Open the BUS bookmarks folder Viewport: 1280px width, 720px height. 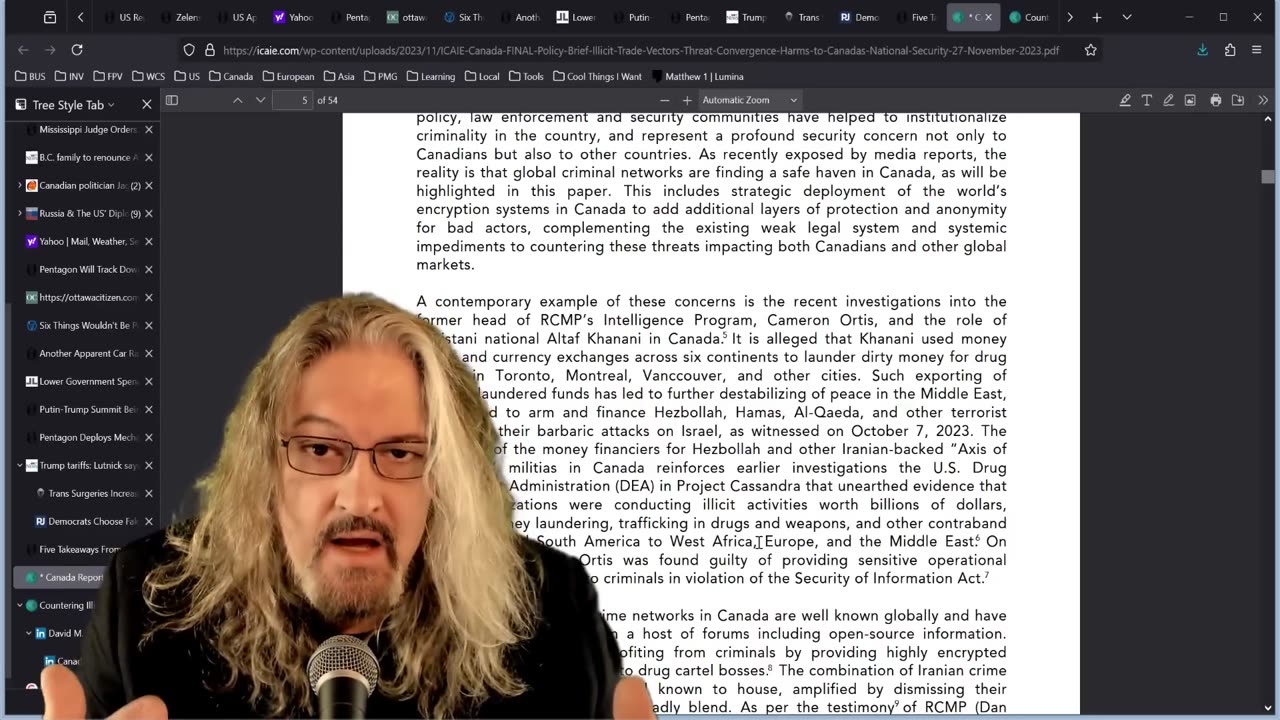click(x=30, y=76)
